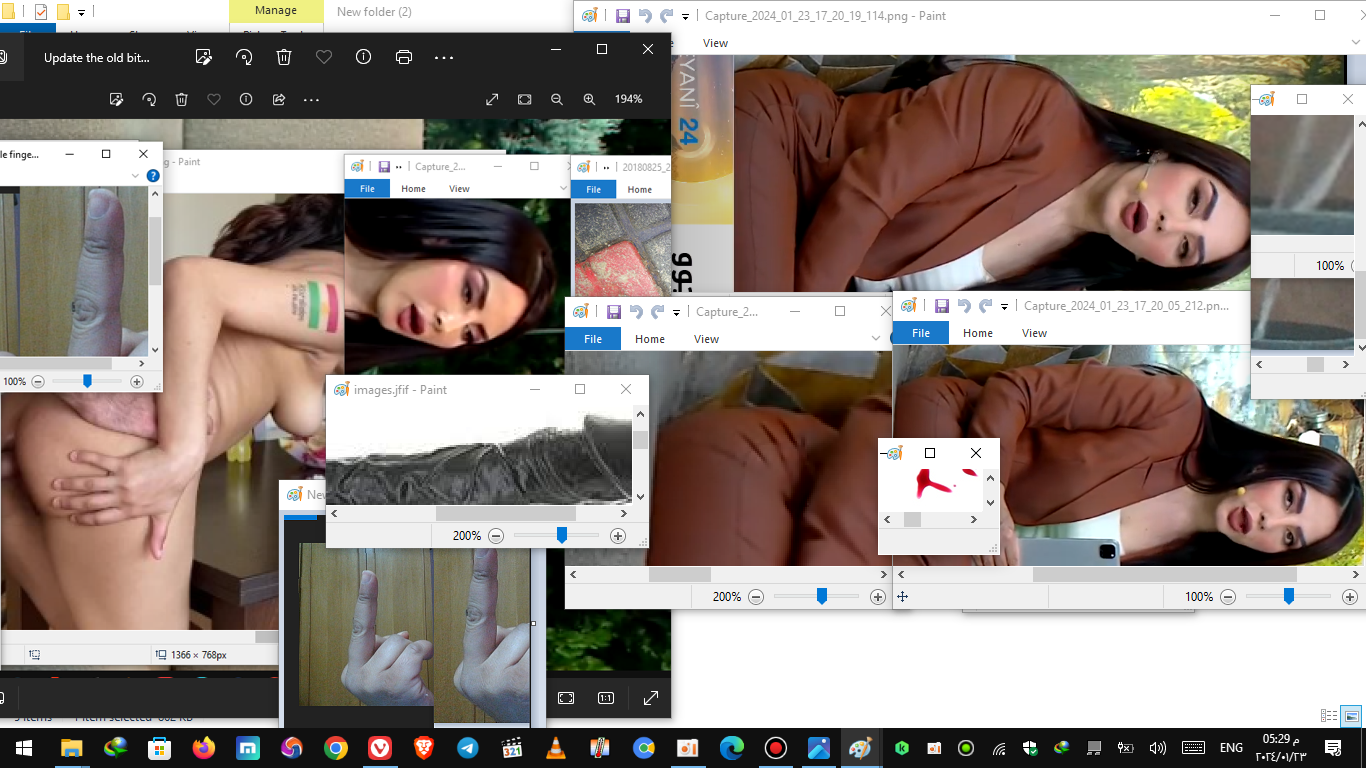The width and height of the screenshot is (1366, 768).
Task: Expand Quick Access dropdown in Capture_2024_01_23_17_20_05_212 window
Action: point(1004,306)
